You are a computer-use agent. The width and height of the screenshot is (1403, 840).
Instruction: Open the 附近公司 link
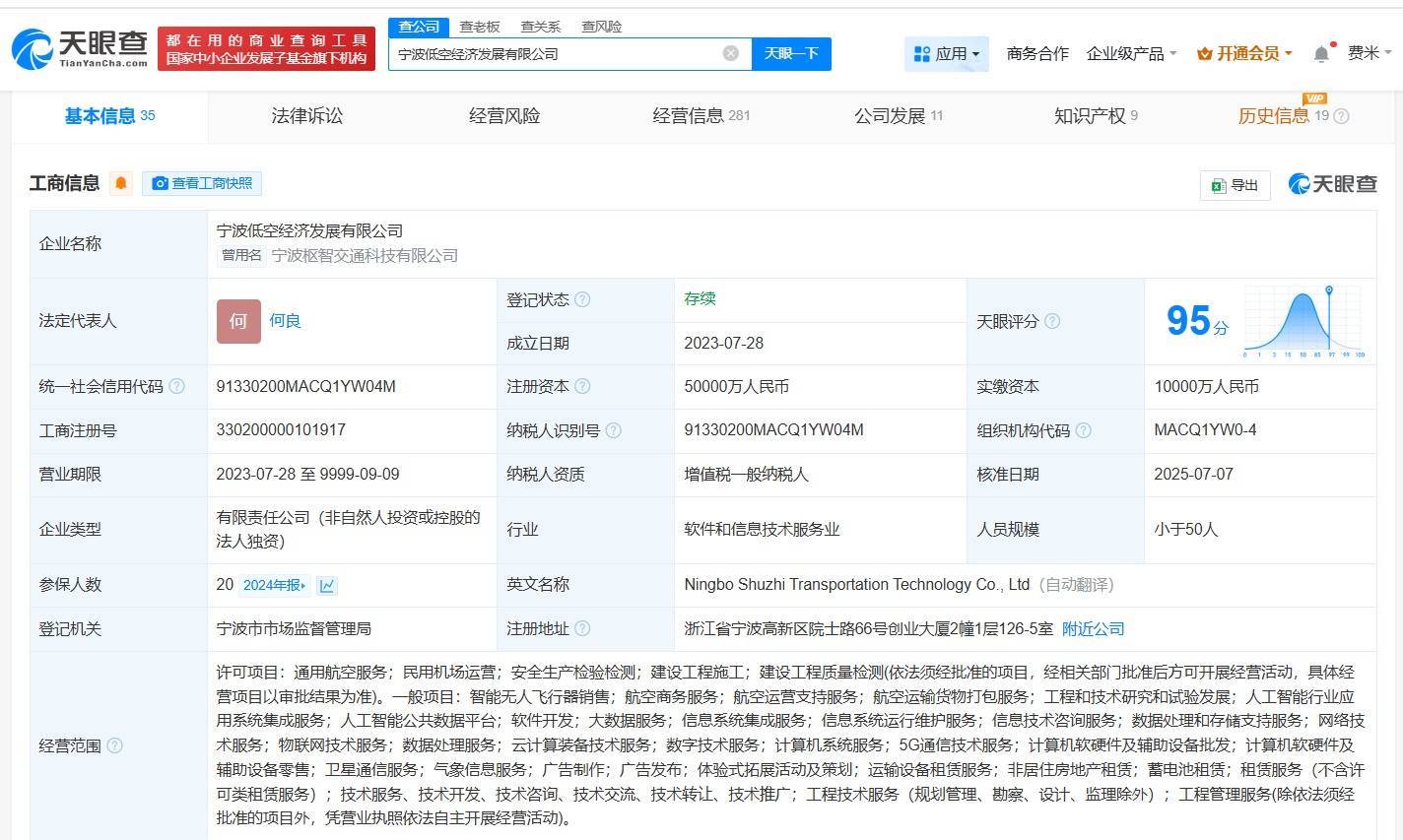coord(1093,628)
